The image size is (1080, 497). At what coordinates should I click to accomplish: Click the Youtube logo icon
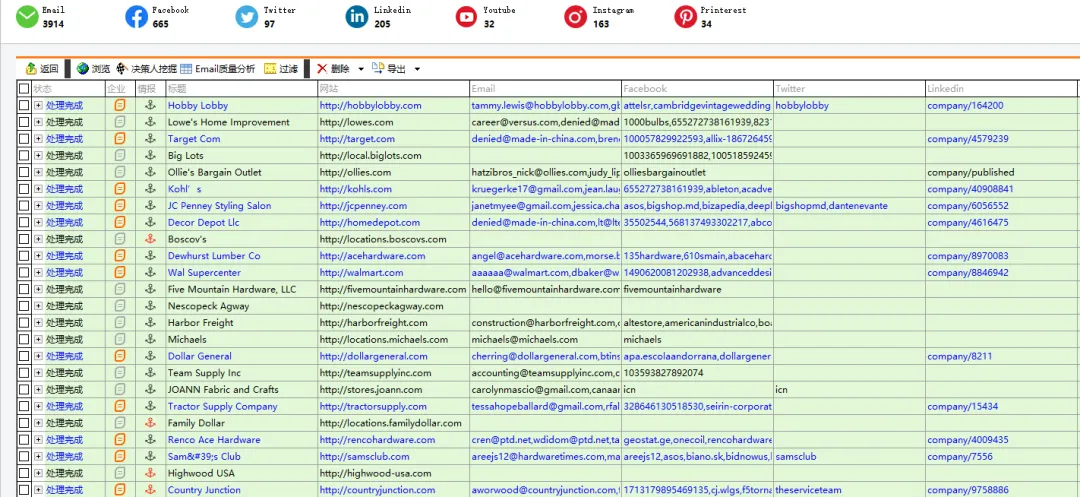point(466,17)
